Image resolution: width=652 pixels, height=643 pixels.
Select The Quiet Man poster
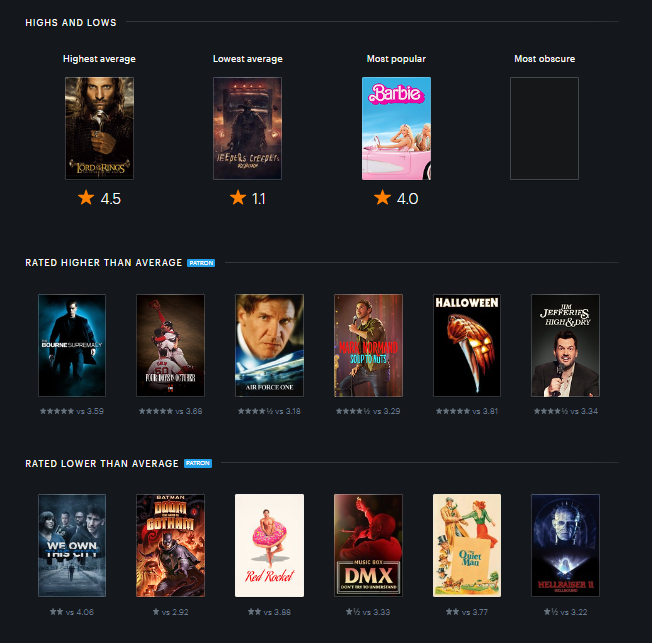(x=467, y=546)
